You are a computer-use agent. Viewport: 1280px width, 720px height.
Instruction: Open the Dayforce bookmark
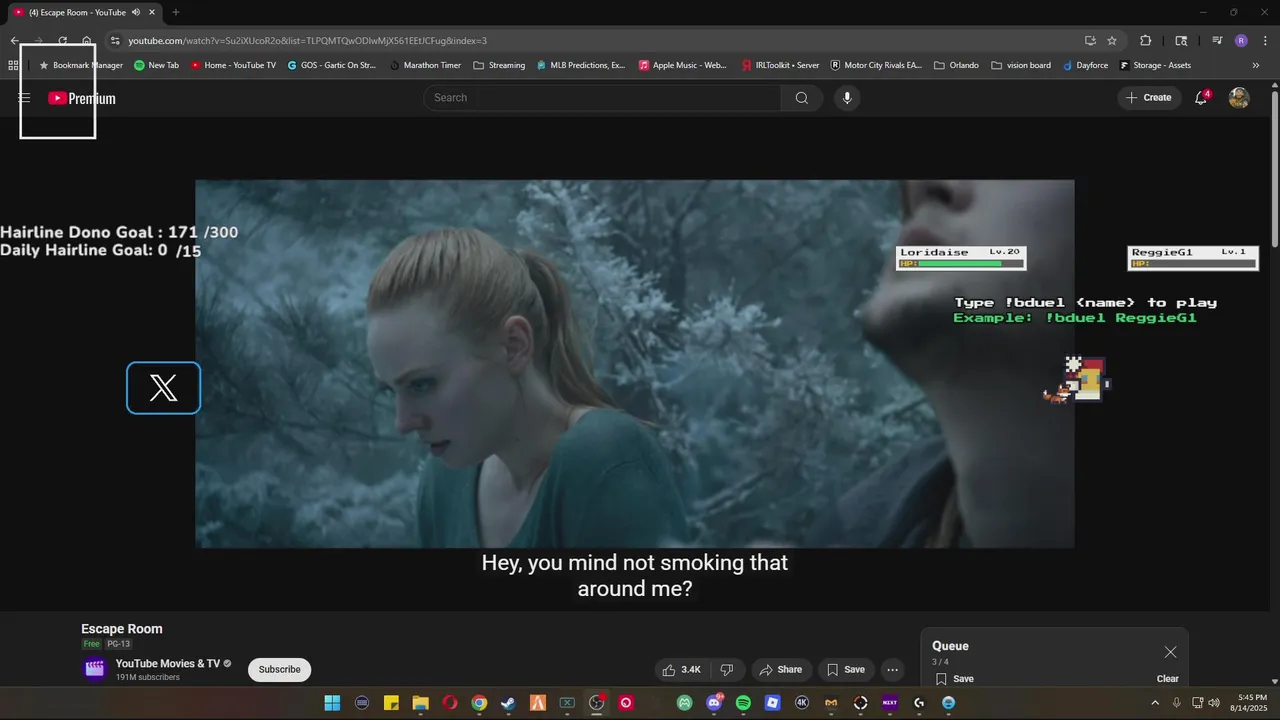point(1085,65)
